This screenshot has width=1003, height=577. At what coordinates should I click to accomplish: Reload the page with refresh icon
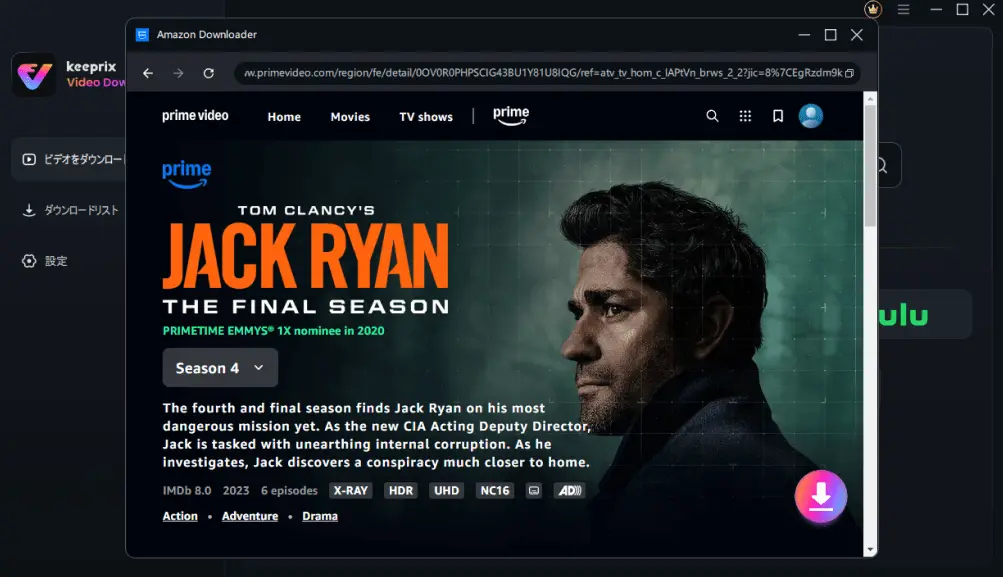(x=208, y=73)
